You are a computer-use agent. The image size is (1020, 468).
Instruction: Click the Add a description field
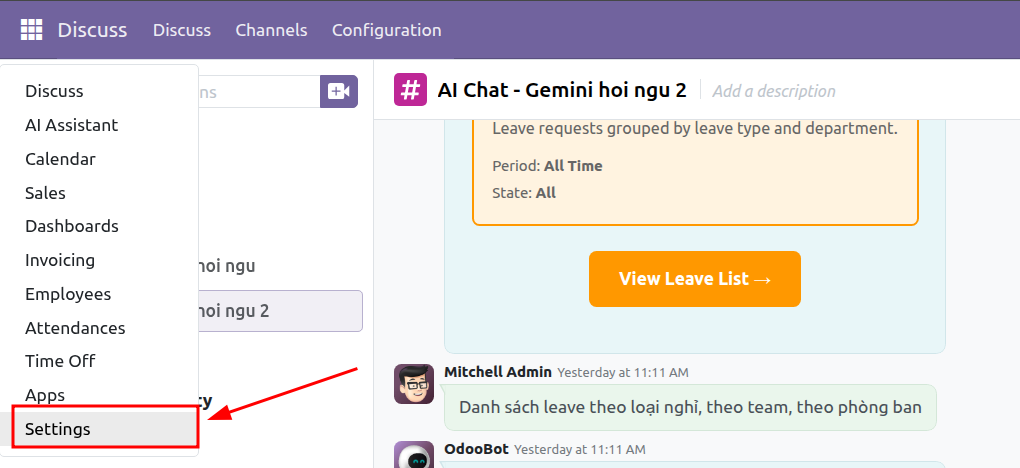point(773,90)
